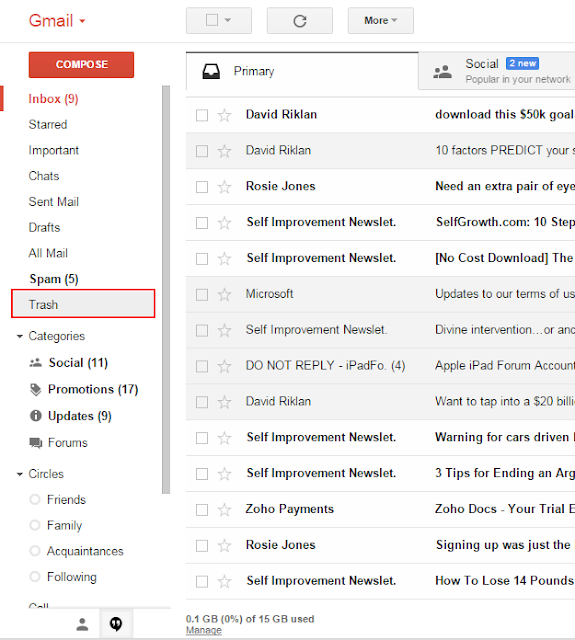Open the Chats folder
575x640 pixels.
point(44,176)
